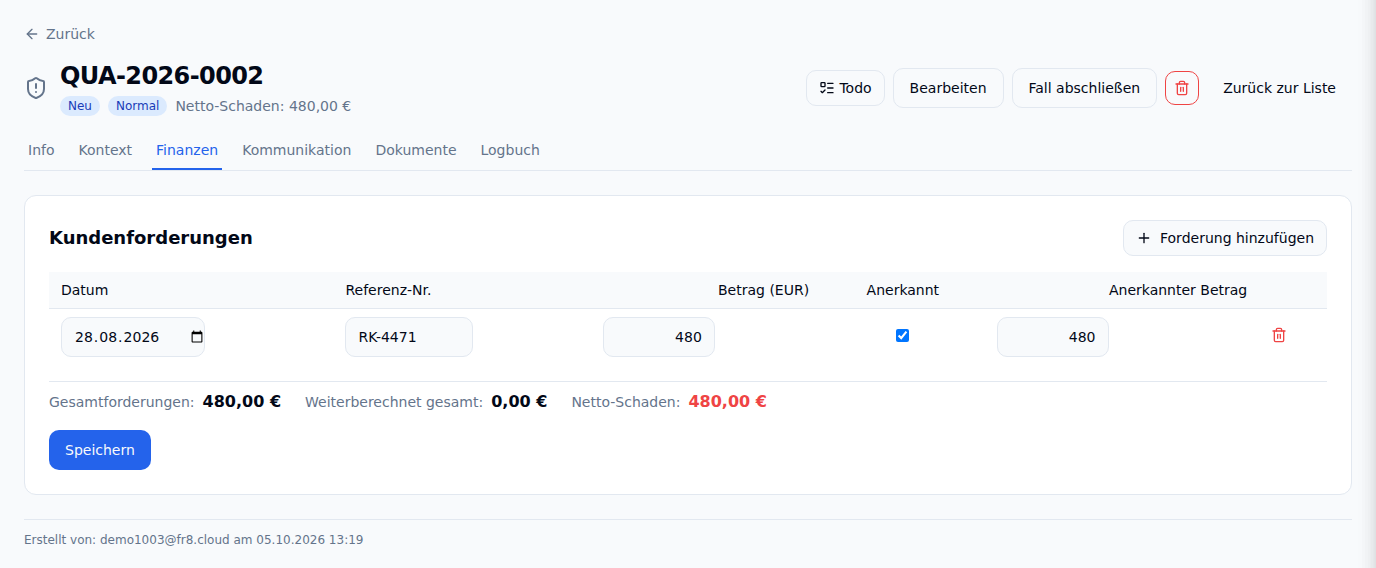
Task: Click the Betrag (EUR) input field
Action: tap(659, 337)
